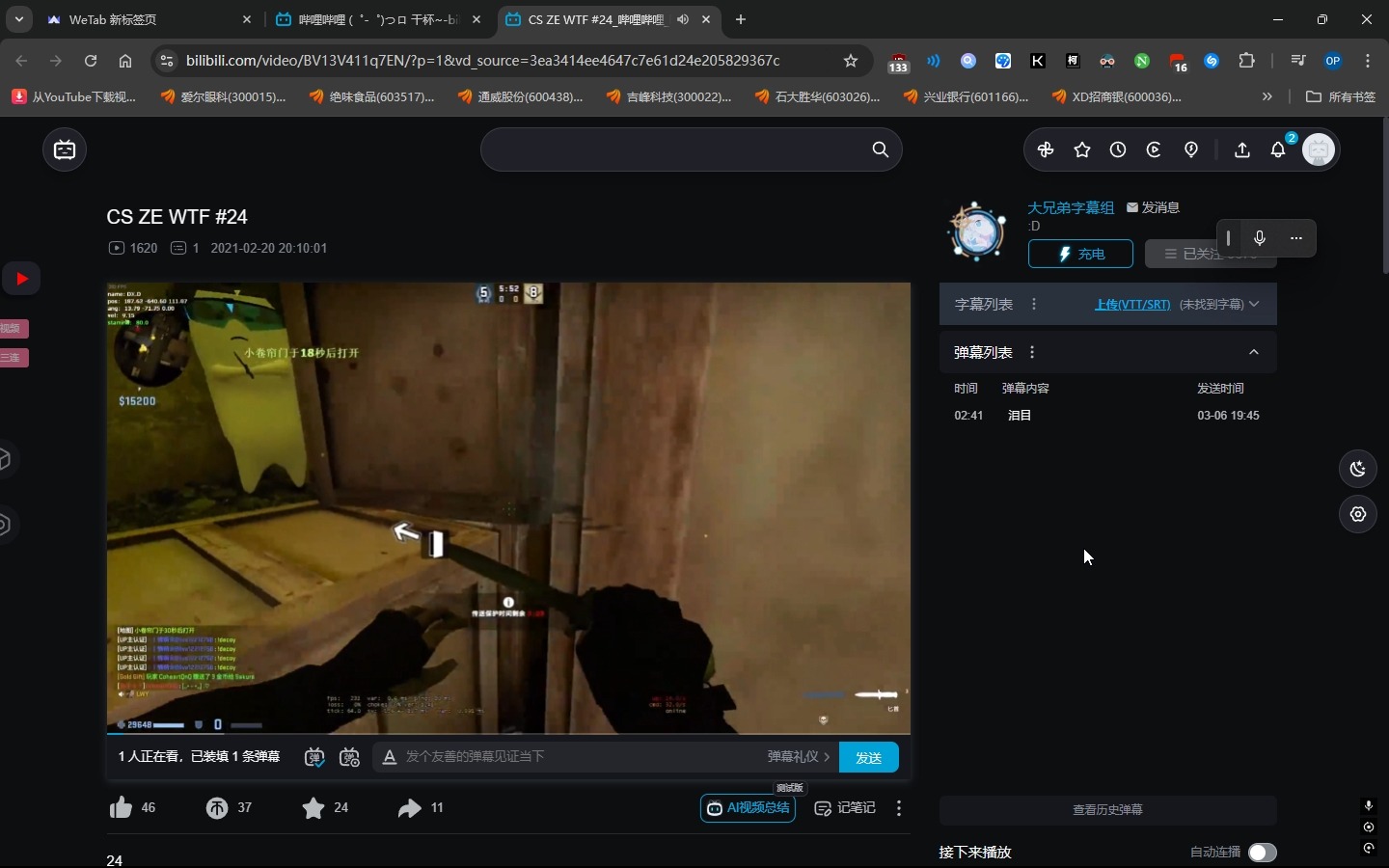The height and width of the screenshot is (868, 1389).
Task: Open the 通威股份(600438) bookmark
Action: click(x=521, y=96)
